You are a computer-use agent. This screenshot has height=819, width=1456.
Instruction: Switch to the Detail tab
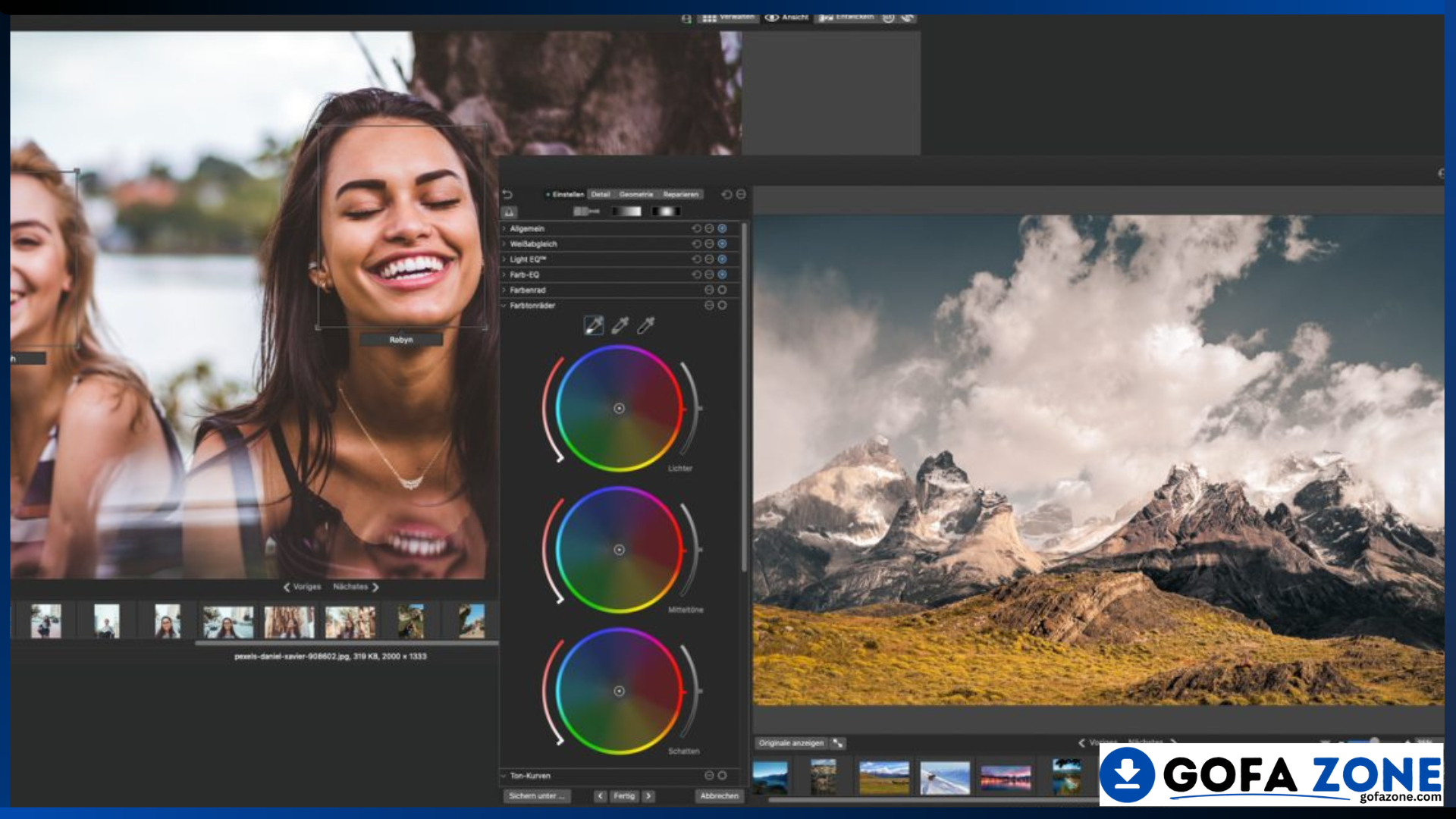coord(601,195)
